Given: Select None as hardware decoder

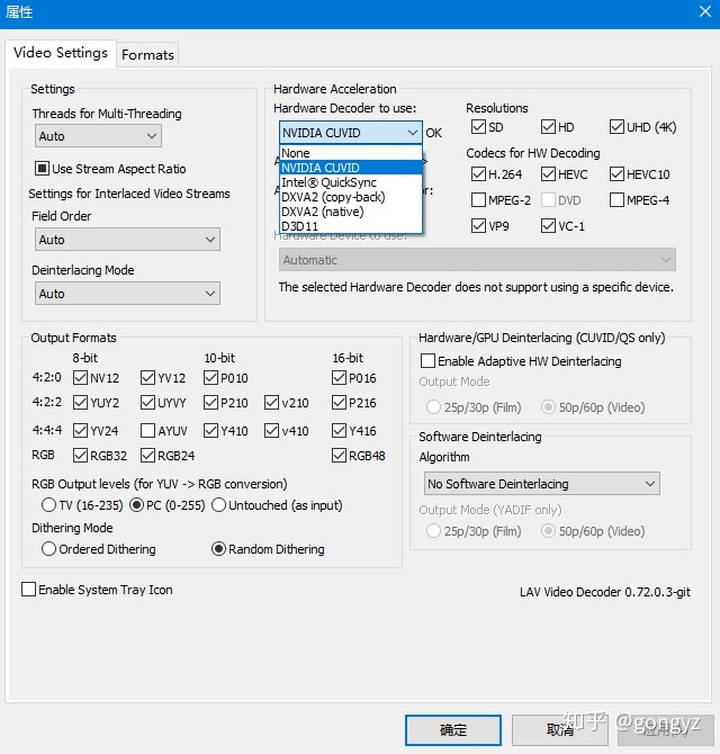Looking at the screenshot, I should click(x=296, y=154).
